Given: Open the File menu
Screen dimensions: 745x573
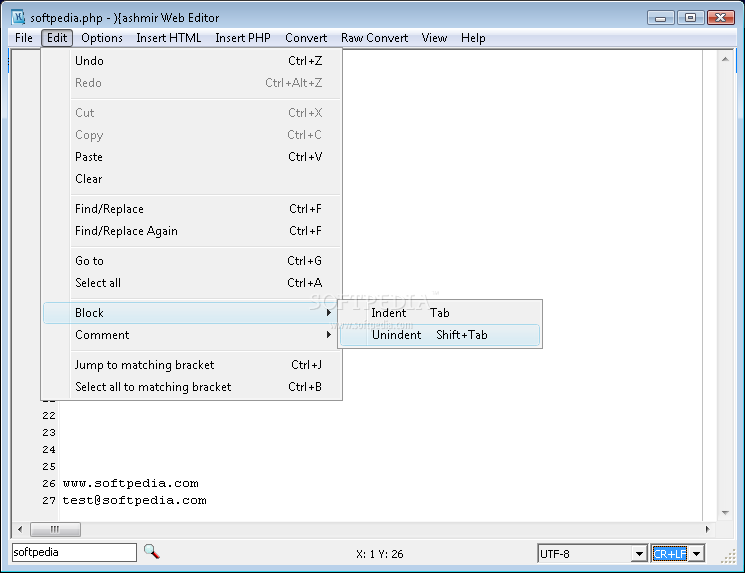Looking at the screenshot, I should click(x=24, y=38).
